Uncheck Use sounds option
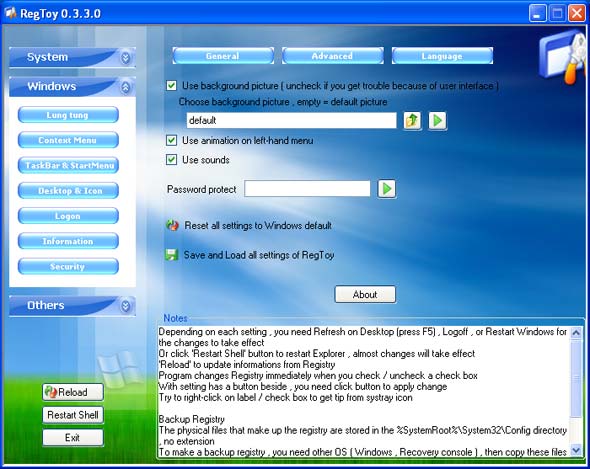This screenshot has height=469, width=590. click(171, 160)
